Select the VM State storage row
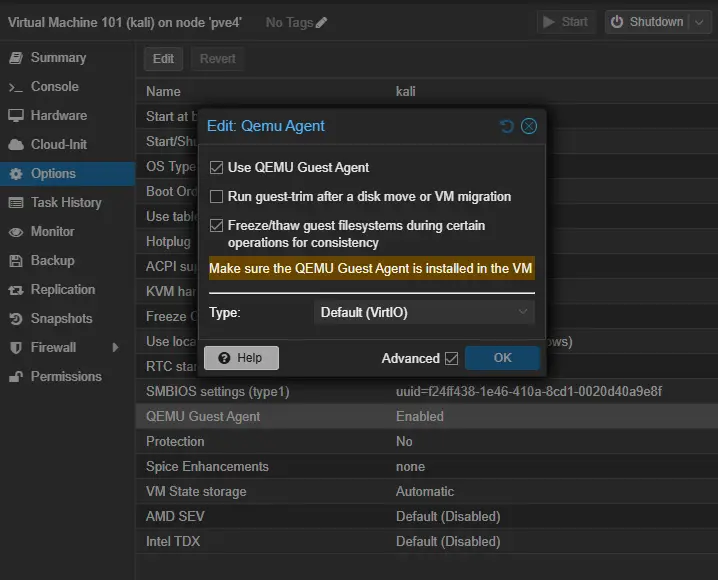This screenshot has width=718, height=580. pos(427,491)
